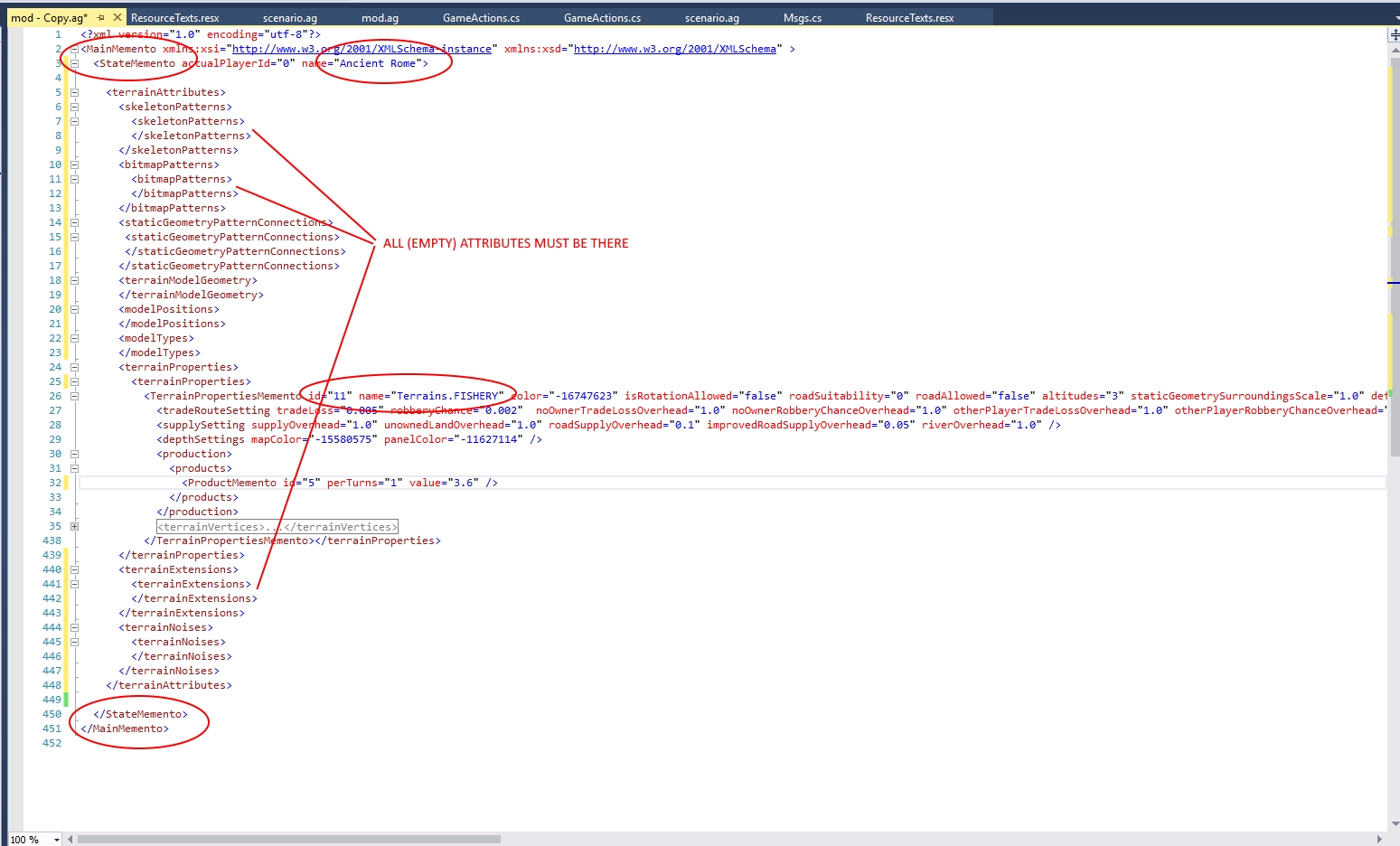1400x846 pixels.
Task: Click the vertical scrollbar down arrow
Action: tap(1394, 823)
